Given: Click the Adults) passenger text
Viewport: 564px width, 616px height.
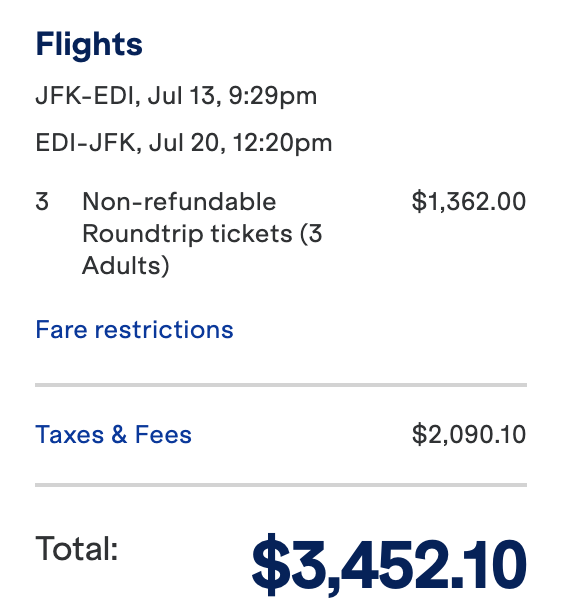Looking at the screenshot, I should (126, 266).
